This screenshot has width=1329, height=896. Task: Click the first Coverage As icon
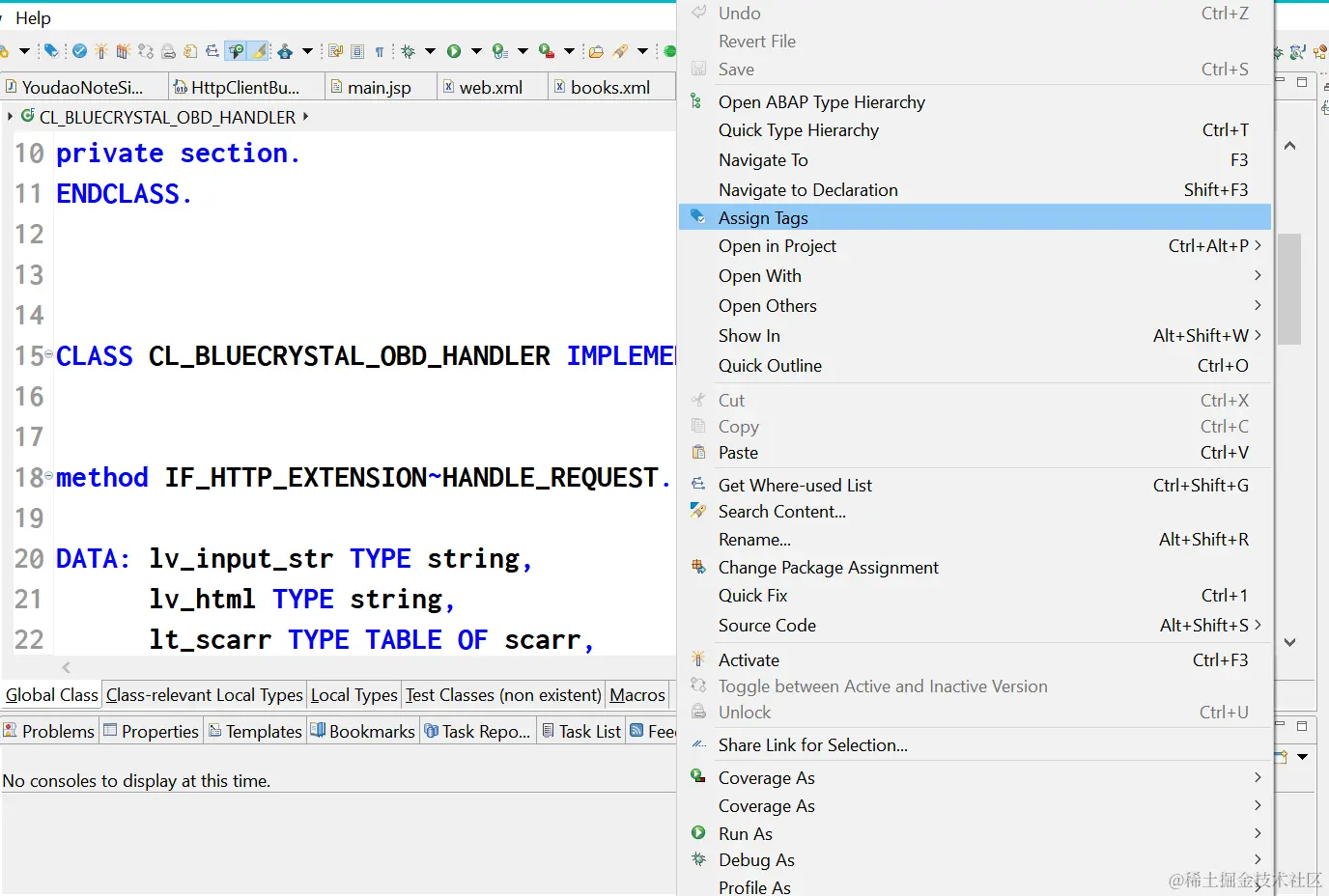click(698, 776)
